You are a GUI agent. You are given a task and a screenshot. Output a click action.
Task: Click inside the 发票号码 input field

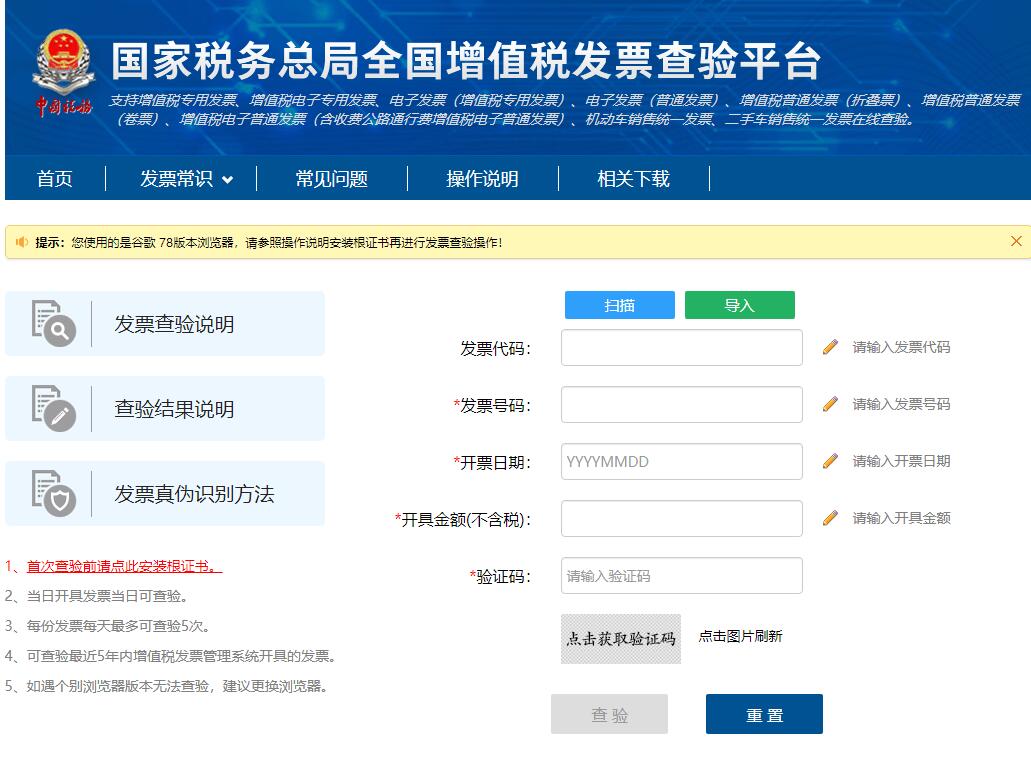681,404
